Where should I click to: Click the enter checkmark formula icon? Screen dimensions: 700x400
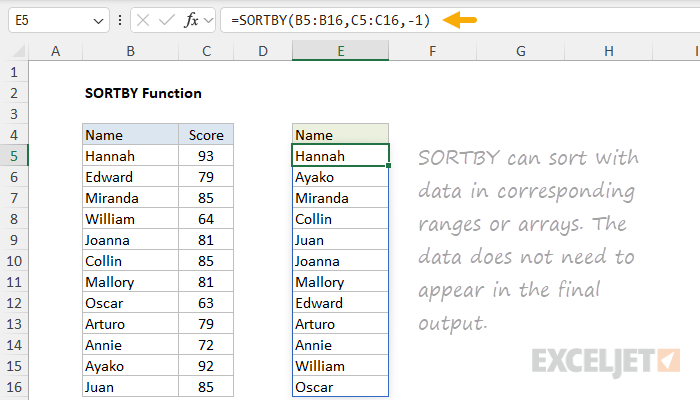coord(167,20)
